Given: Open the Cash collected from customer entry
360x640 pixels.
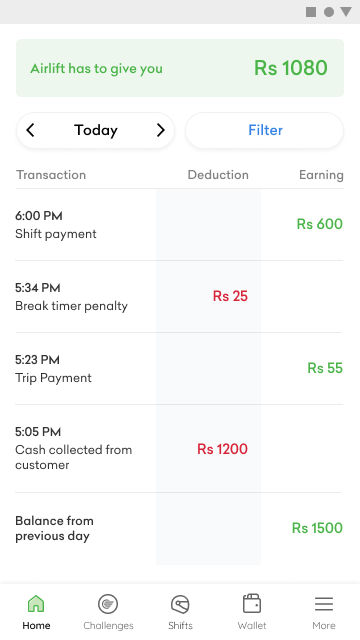Looking at the screenshot, I should 179,449.
